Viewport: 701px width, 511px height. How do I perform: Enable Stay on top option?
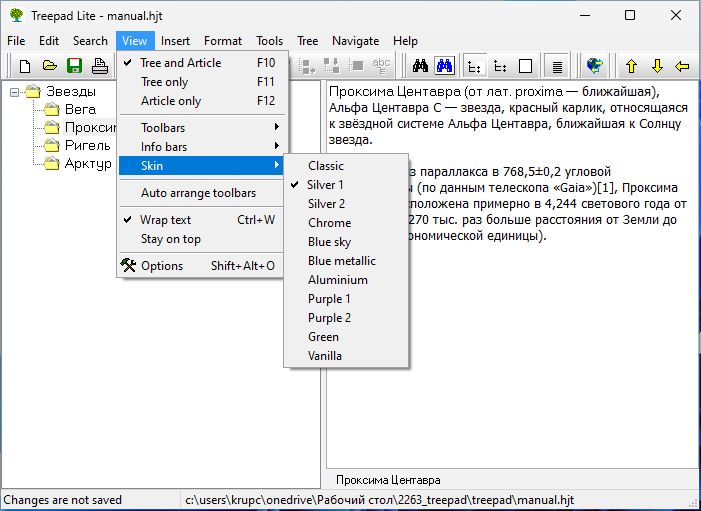(x=202, y=239)
